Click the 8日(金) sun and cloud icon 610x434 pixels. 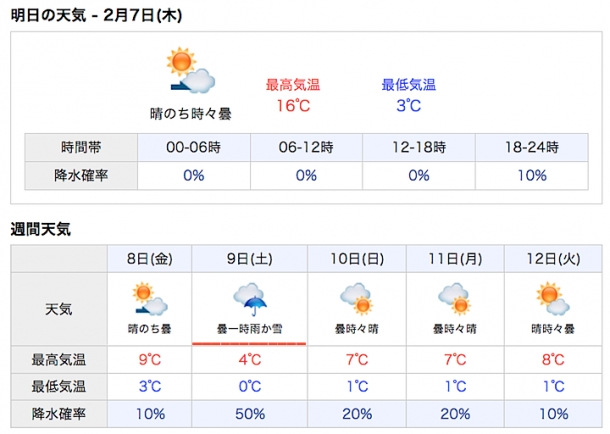[x=150, y=299]
